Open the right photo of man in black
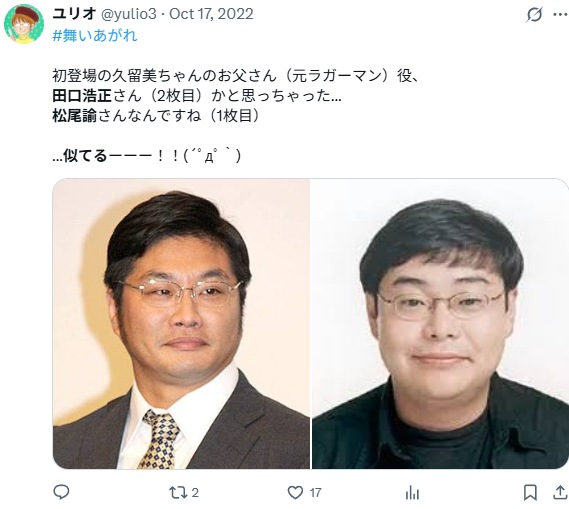Image resolution: width=569 pixels, height=509 pixels. click(440, 324)
